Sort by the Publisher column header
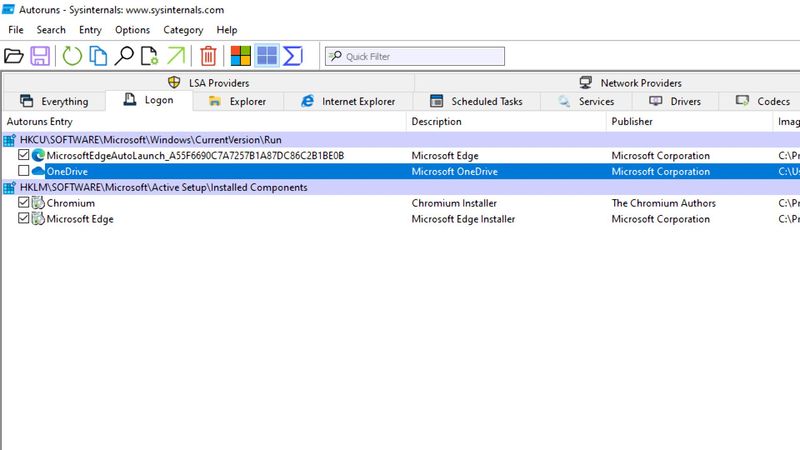Viewport: 800px width, 450px height. coord(632,121)
